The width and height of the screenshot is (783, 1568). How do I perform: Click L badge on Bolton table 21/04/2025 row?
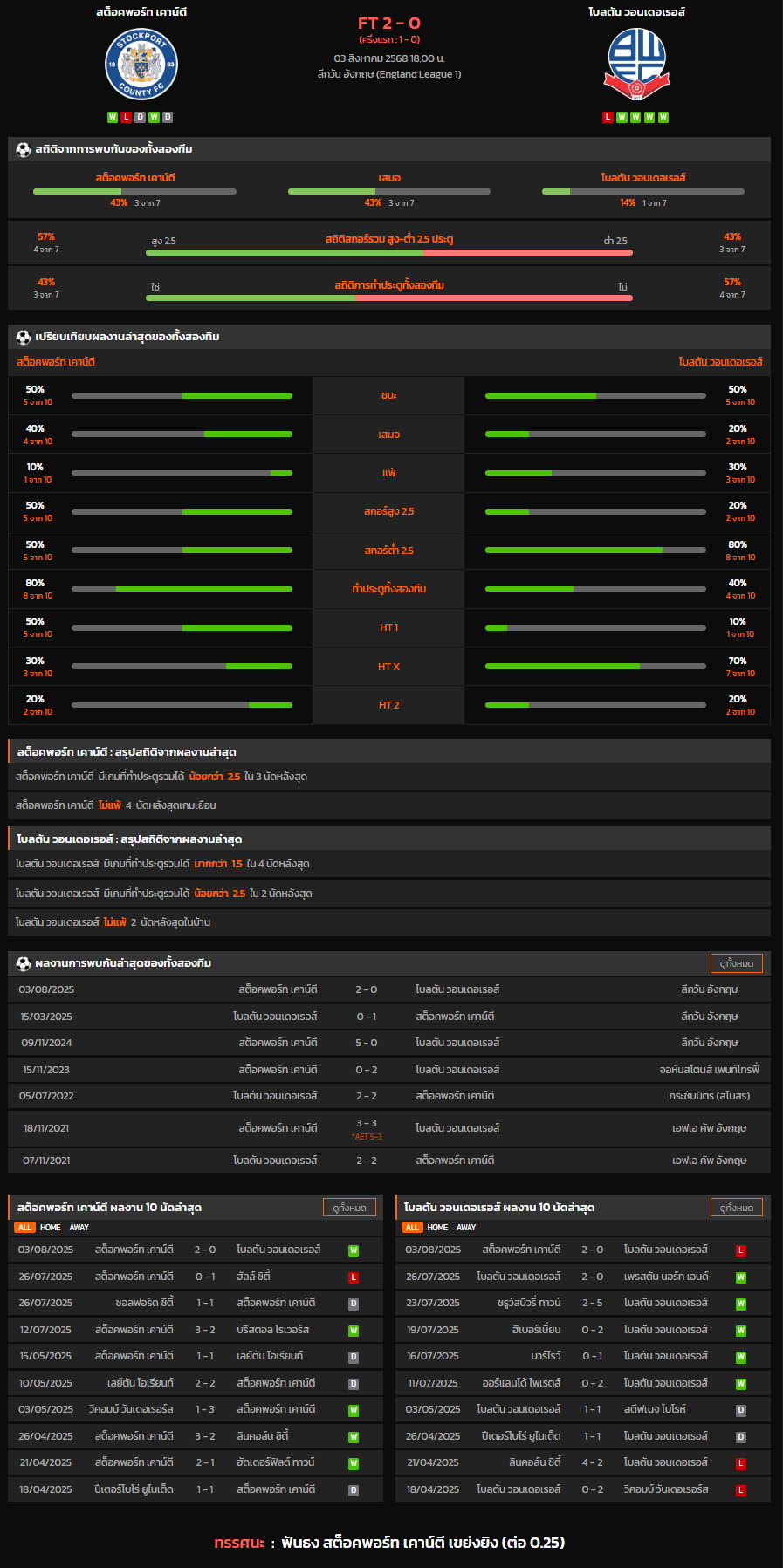[741, 1463]
